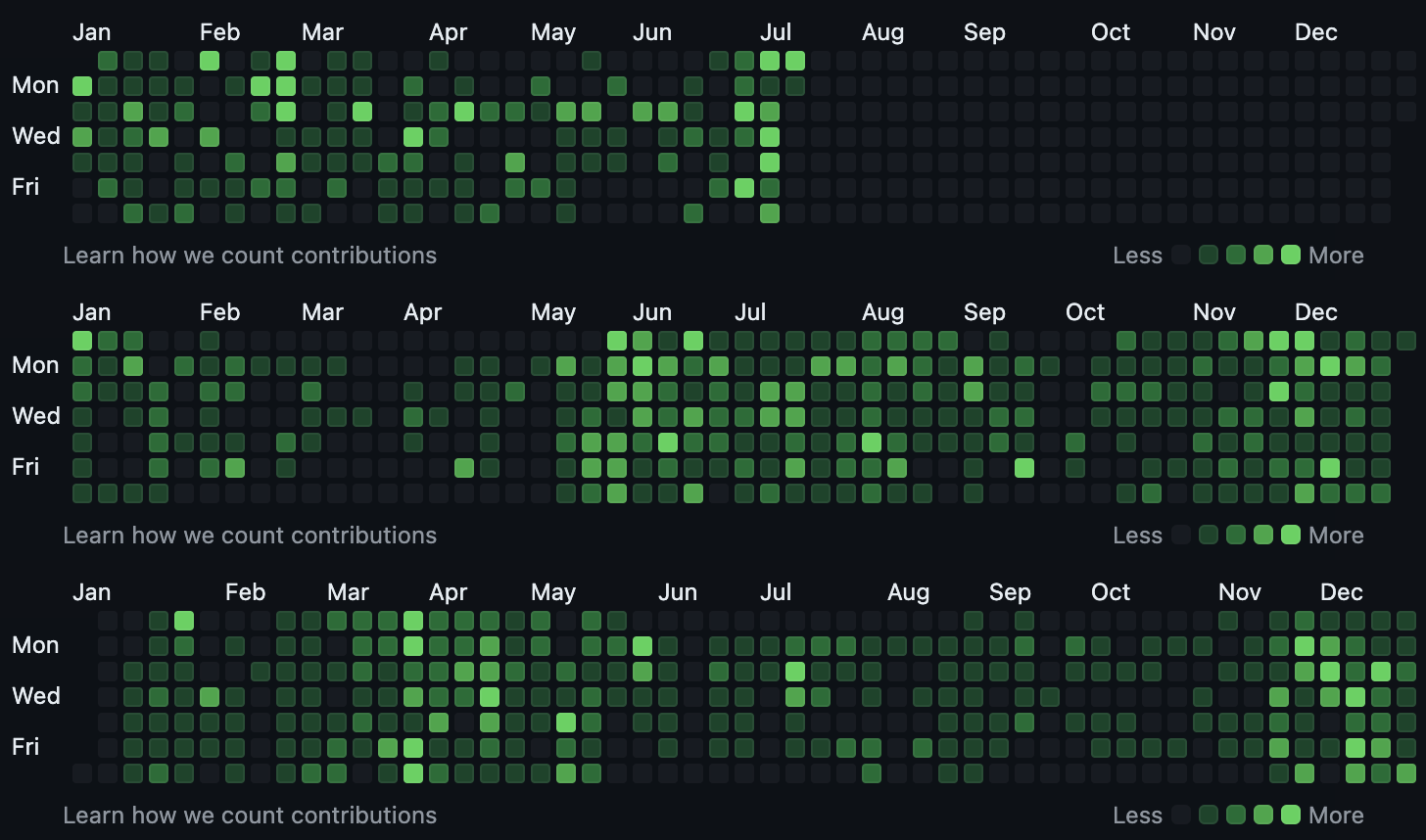
Task: Click the 'More' legend label in the top graph
Action: 1336,256
